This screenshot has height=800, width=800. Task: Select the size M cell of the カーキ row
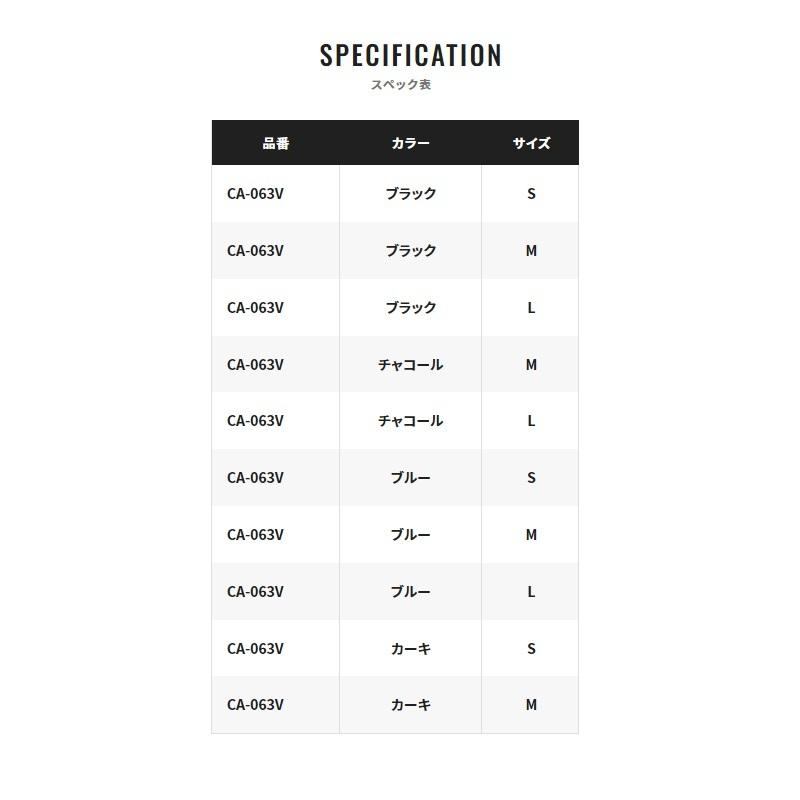point(531,705)
